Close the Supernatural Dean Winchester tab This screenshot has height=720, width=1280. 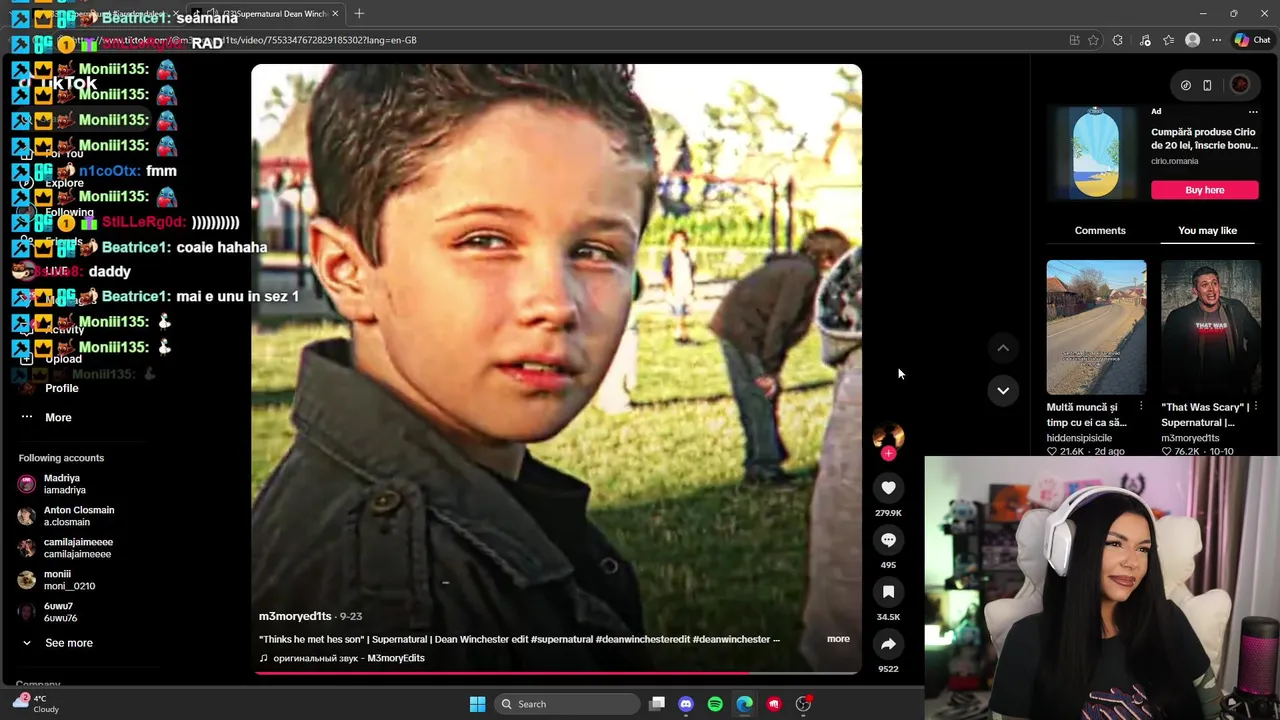click(335, 13)
